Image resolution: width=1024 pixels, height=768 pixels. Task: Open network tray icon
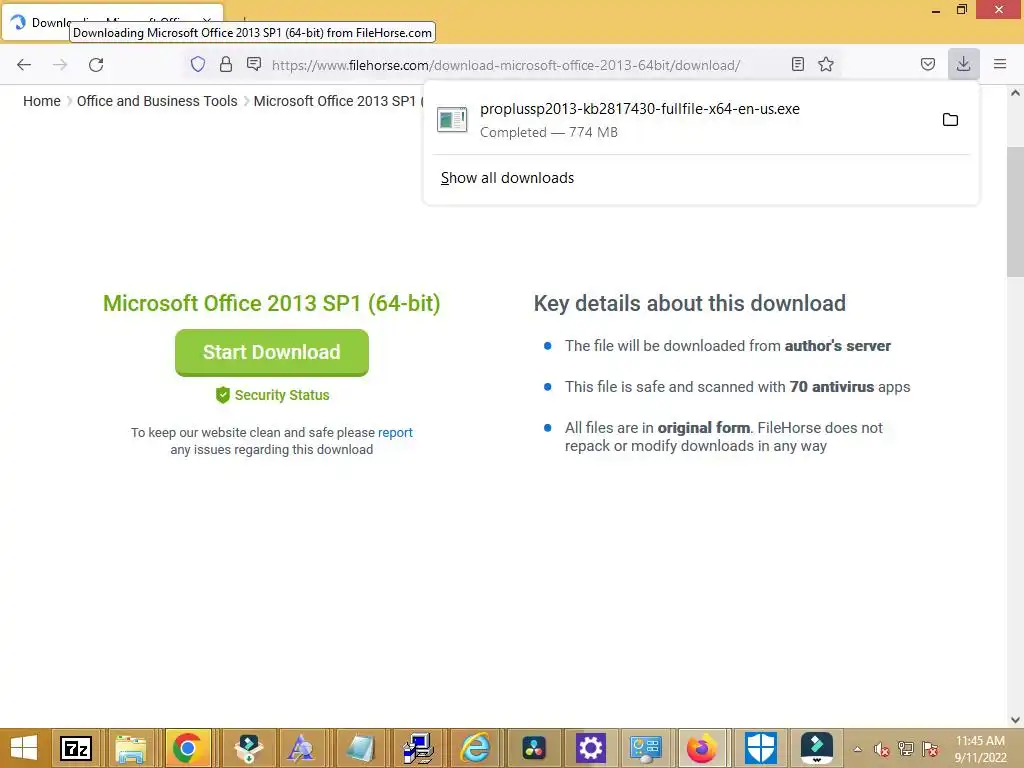[906, 749]
